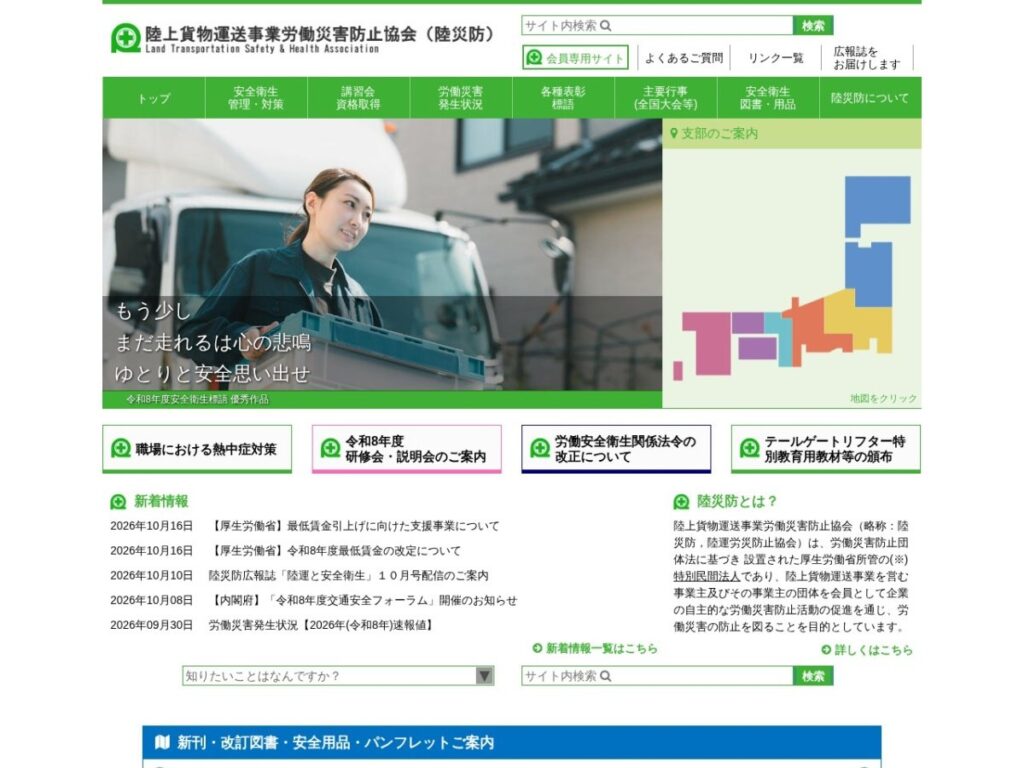Open news 令和8年度交通安全フォーラム 開催のお知らせ
This screenshot has width=1024, height=768.
[x=363, y=600]
